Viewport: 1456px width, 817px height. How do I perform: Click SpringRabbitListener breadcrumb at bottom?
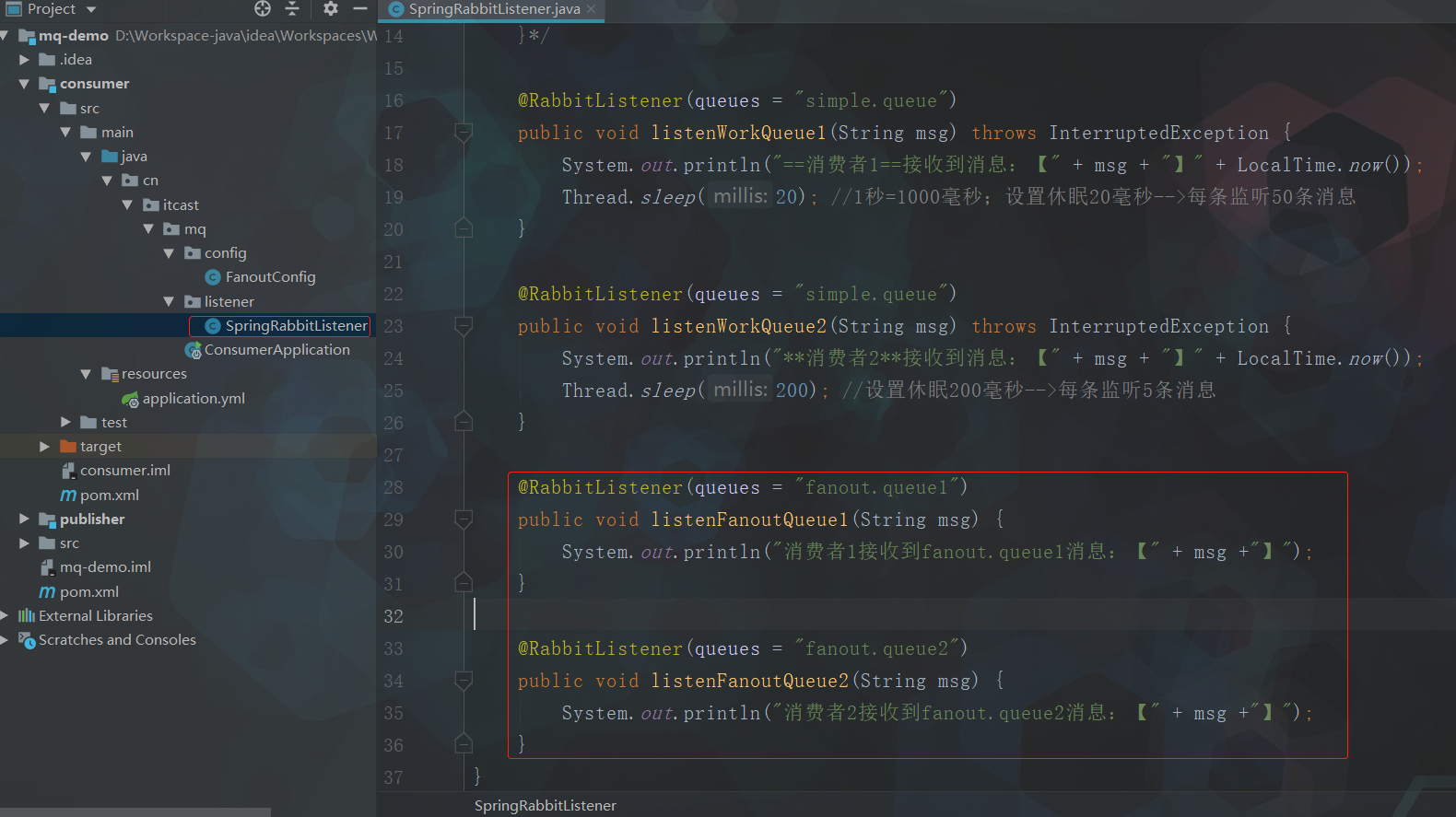pyautogui.click(x=546, y=806)
